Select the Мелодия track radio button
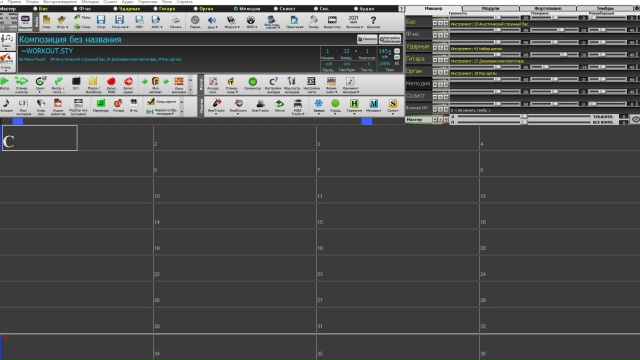This screenshot has height=360, width=640. [x=236, y=9]
